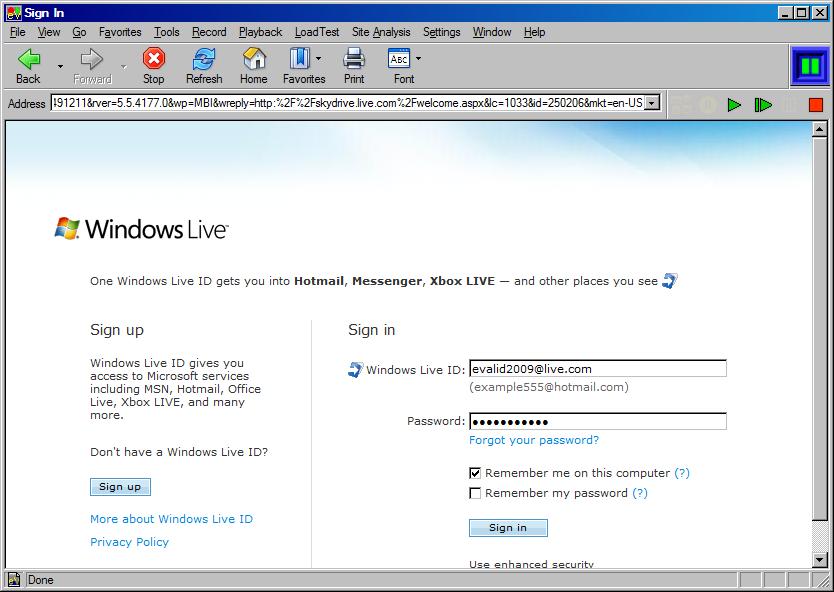Click the Windows Live flag logo
Image resolution: width=834 pixels, height=592 pixels.
[69, 227]
